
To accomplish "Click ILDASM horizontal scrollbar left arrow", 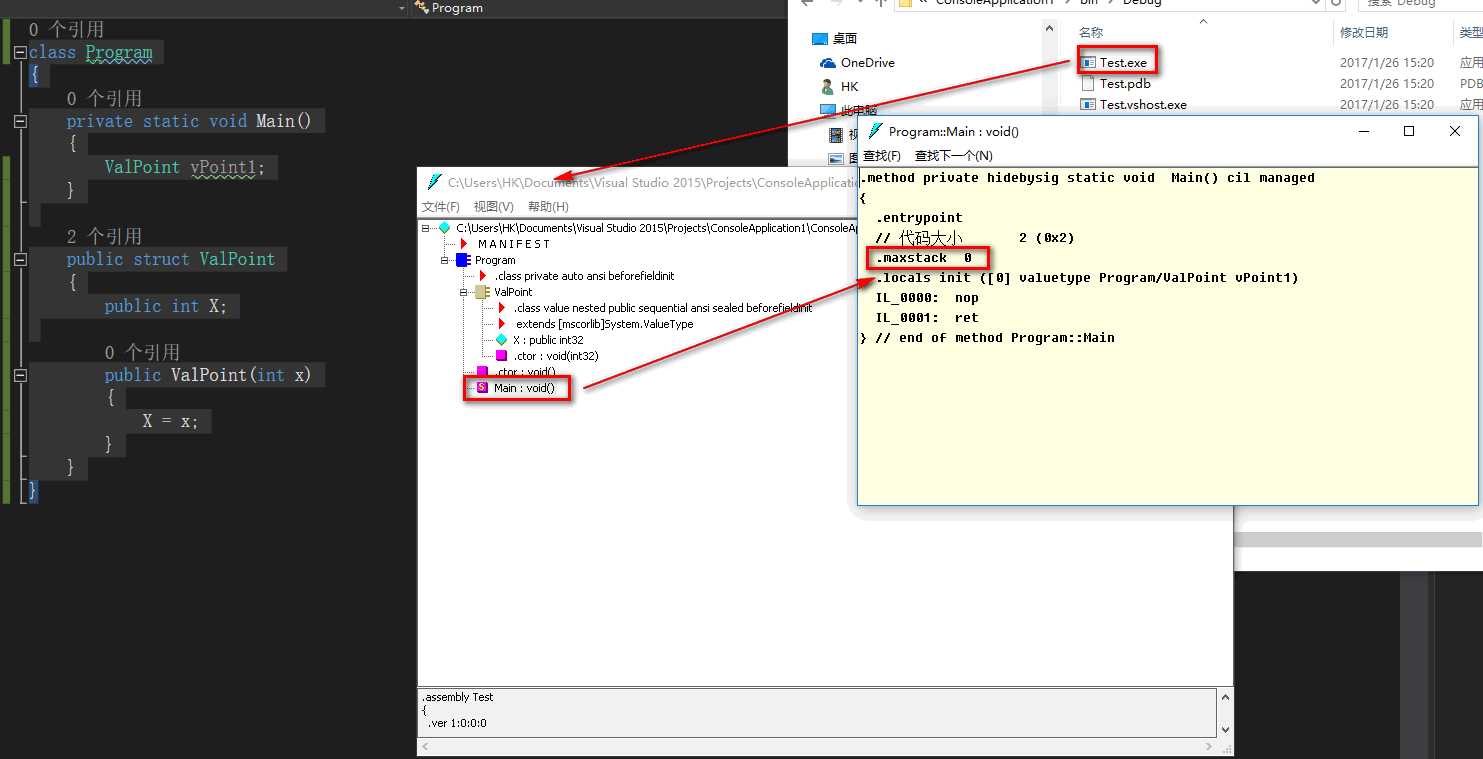I will click(x=424, y=747).
